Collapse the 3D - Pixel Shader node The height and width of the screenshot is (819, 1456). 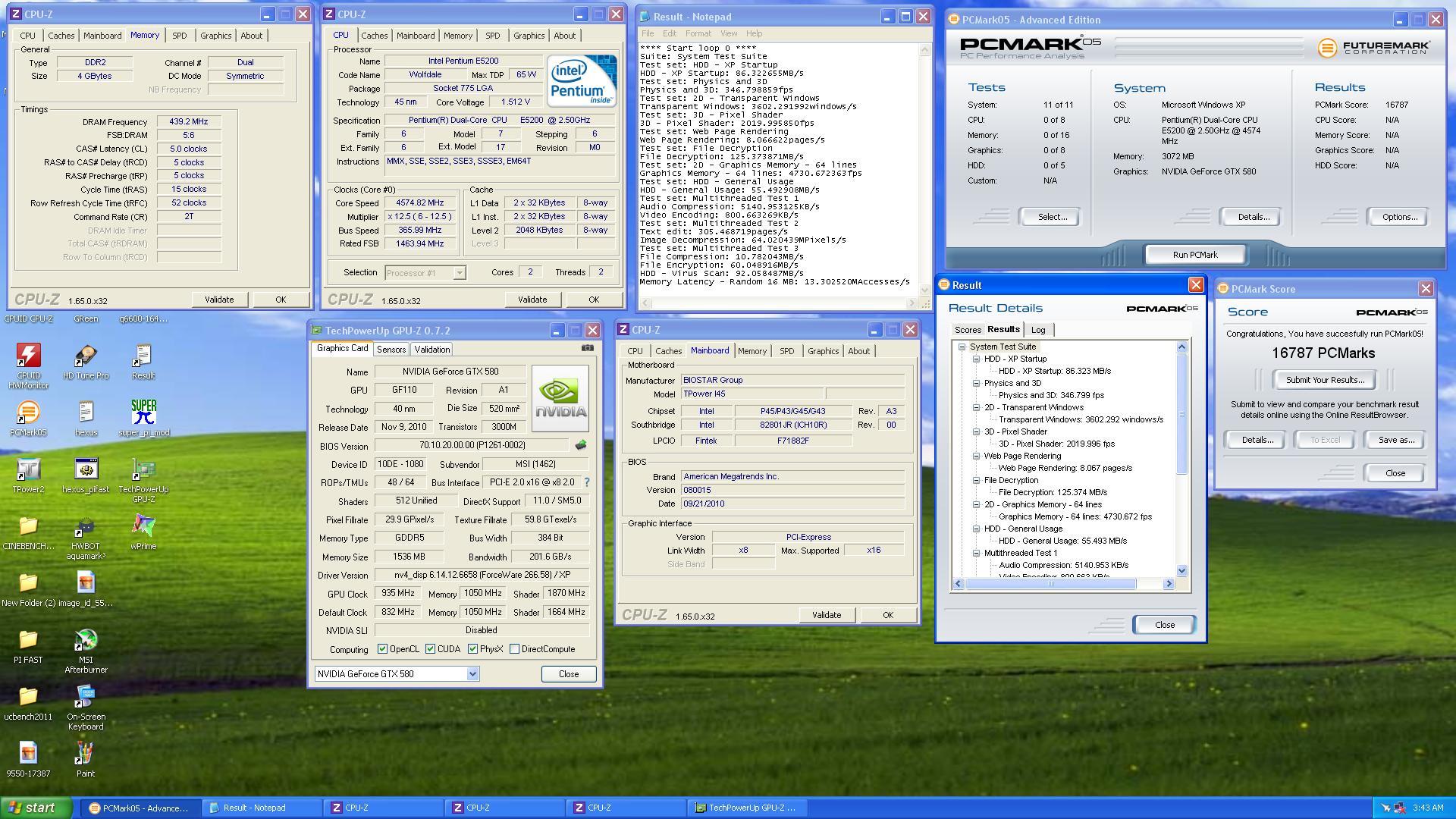(976, 431)
